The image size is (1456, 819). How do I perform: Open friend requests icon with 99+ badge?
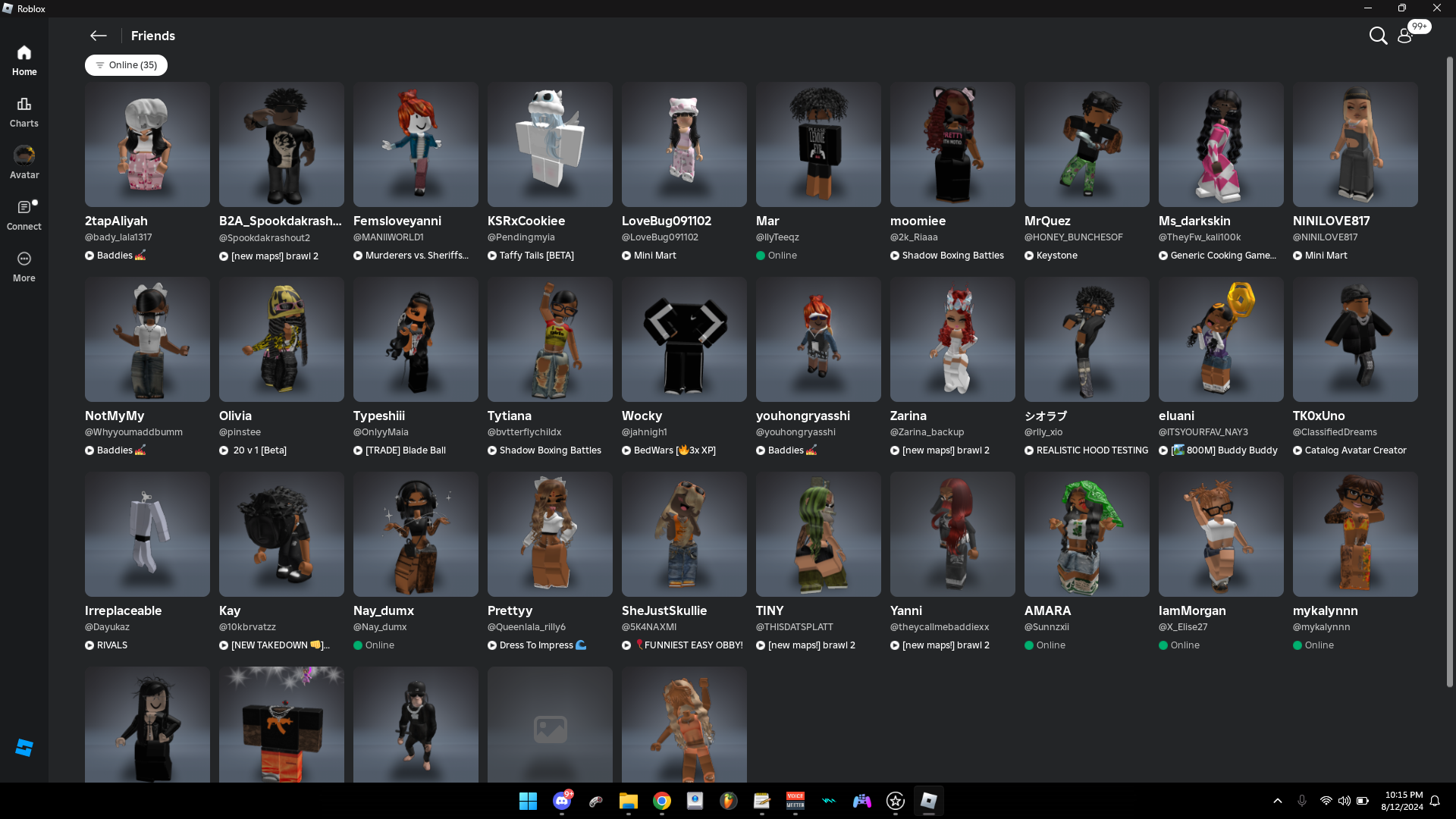coord(1405,36)
